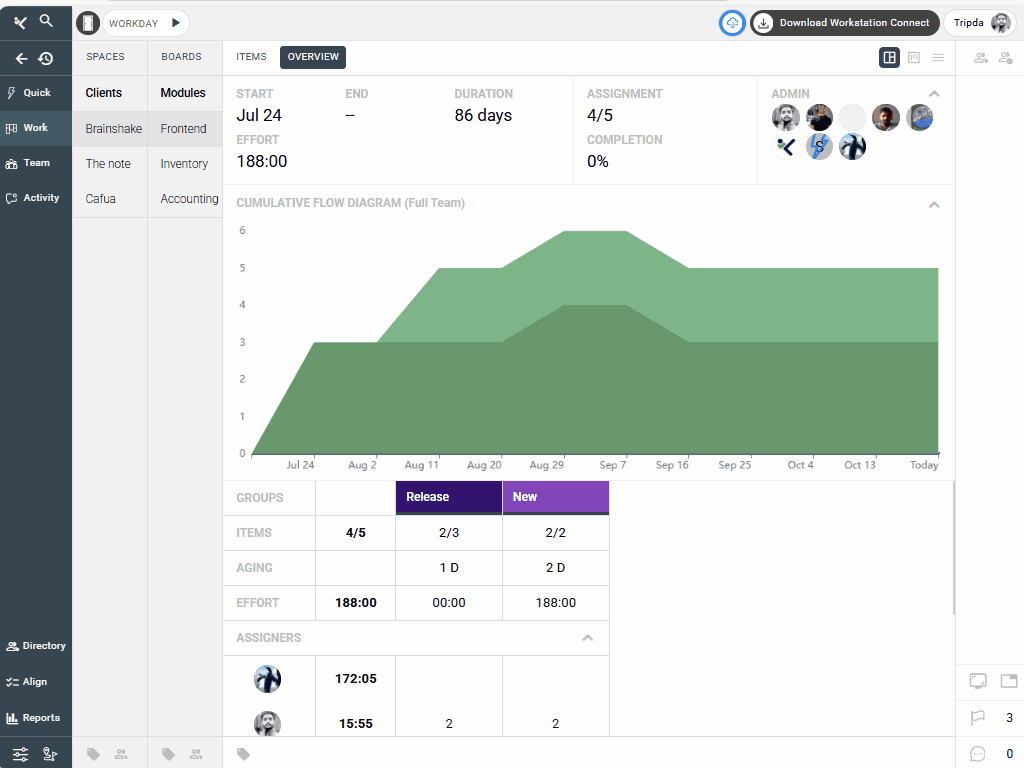The image size is (1024, 768).
Task: Open the history clock icon
Action: pos(46,58)
